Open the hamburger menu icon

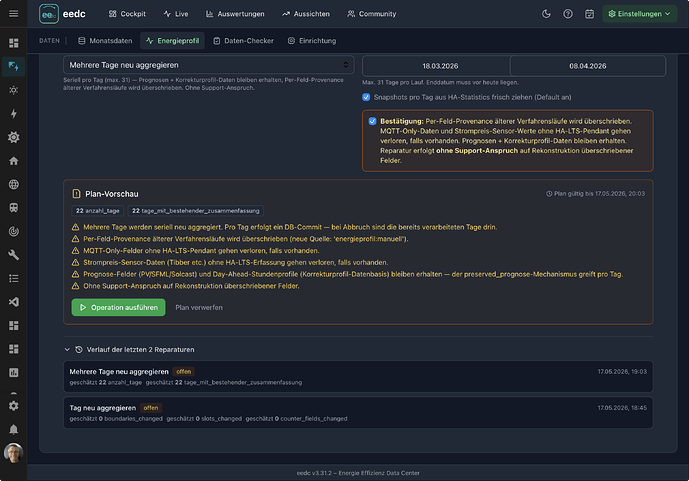14,14
